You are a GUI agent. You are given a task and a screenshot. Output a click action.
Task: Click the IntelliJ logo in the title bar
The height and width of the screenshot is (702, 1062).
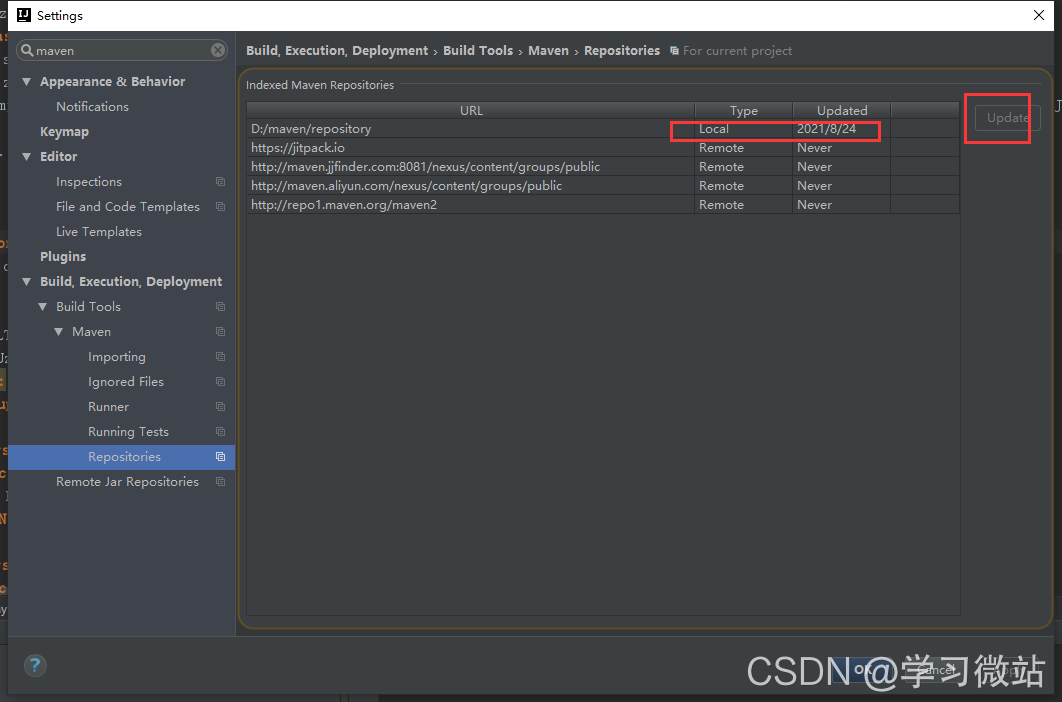tap(24, 15)
